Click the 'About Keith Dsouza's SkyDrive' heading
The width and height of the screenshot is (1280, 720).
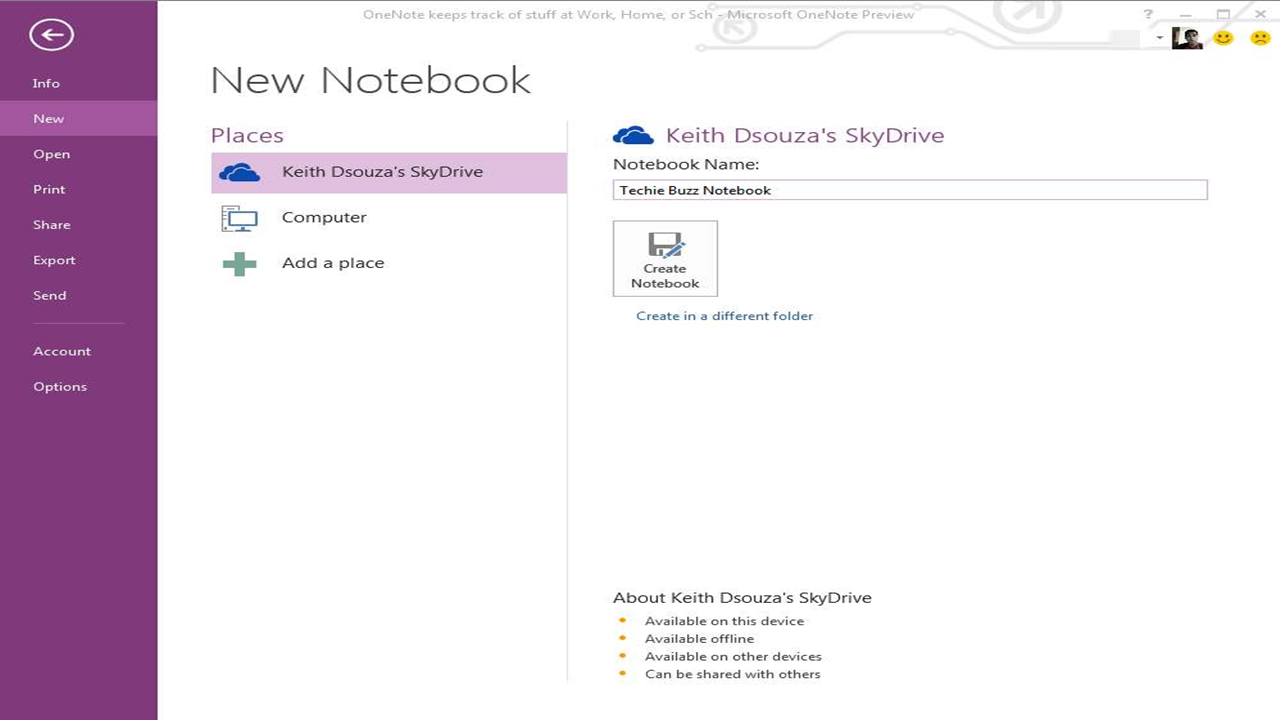click(742, 598)
